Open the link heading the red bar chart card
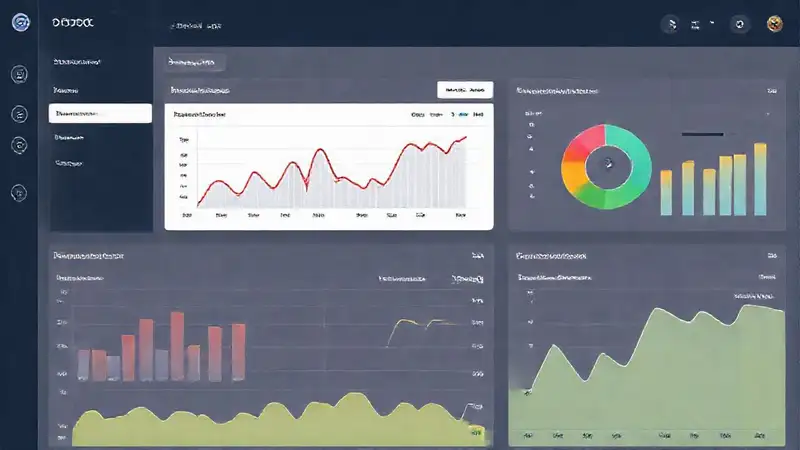Viewport: 800px width, 450px height. click(89, 256)
